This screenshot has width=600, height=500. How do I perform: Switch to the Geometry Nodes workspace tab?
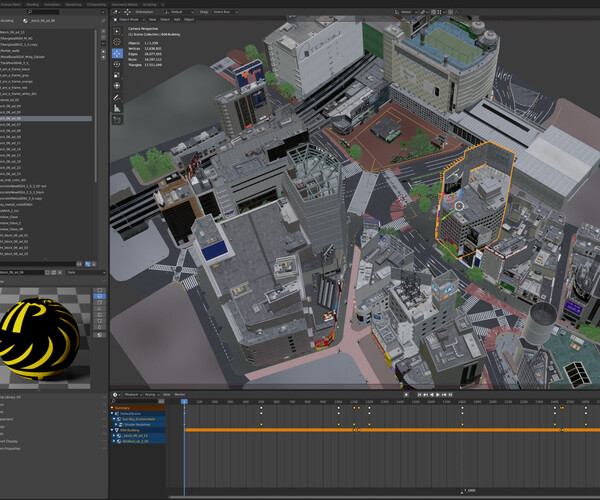(124, 5)
